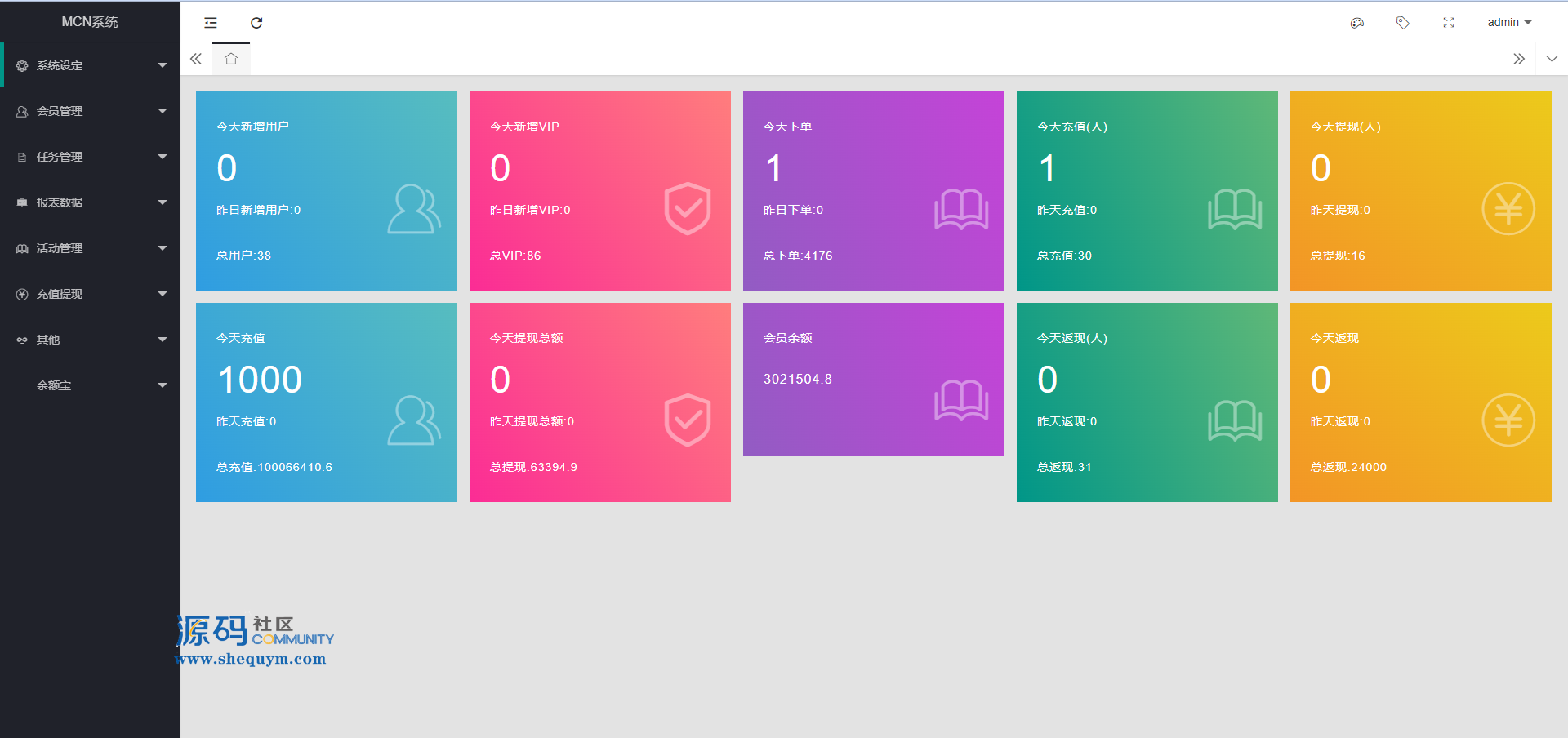1568x738 pixels.
Task: Click the 3021504.8 balance value
Action: pyautogui.click(x=798, y=379)
